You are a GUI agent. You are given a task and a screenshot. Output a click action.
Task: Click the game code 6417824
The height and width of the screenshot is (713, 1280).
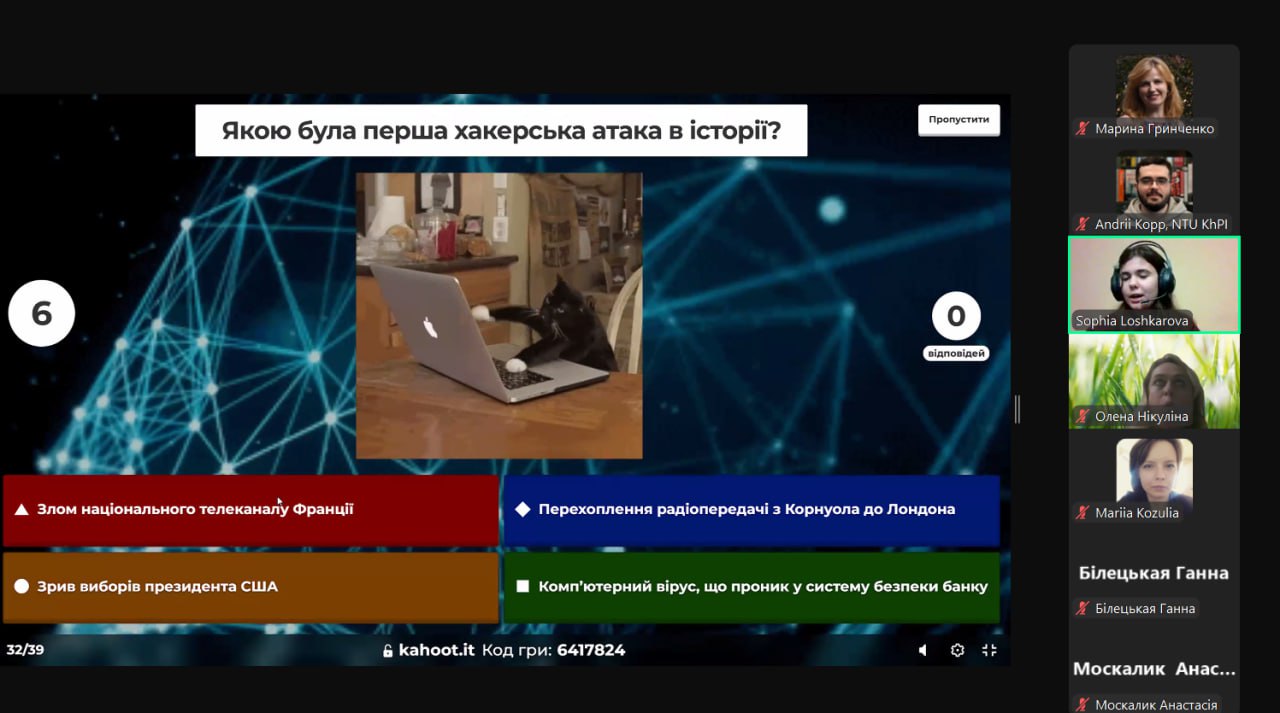point(591,650)
